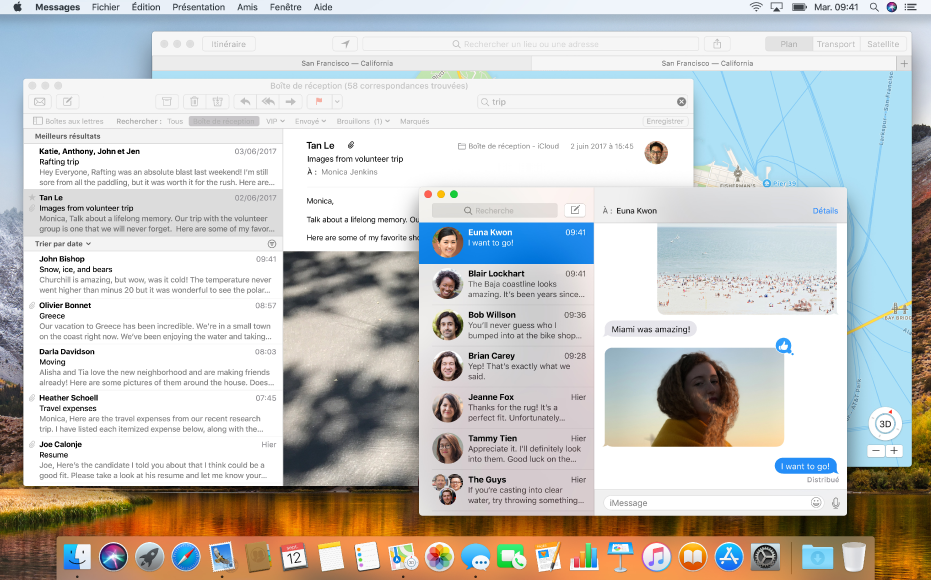Reply to the selected email

coord(243,101)
